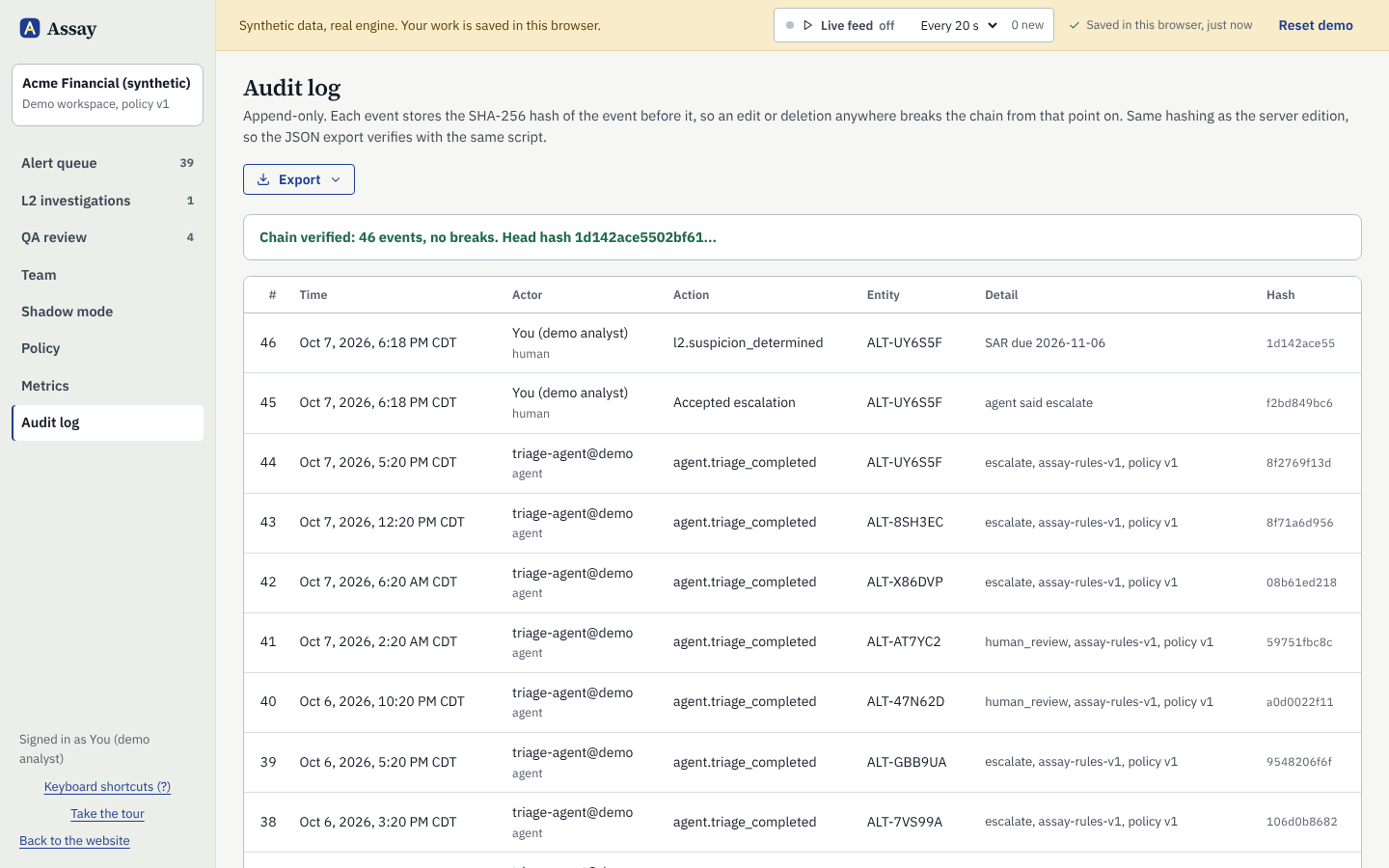Click the Entity column header

coord(883,295)
